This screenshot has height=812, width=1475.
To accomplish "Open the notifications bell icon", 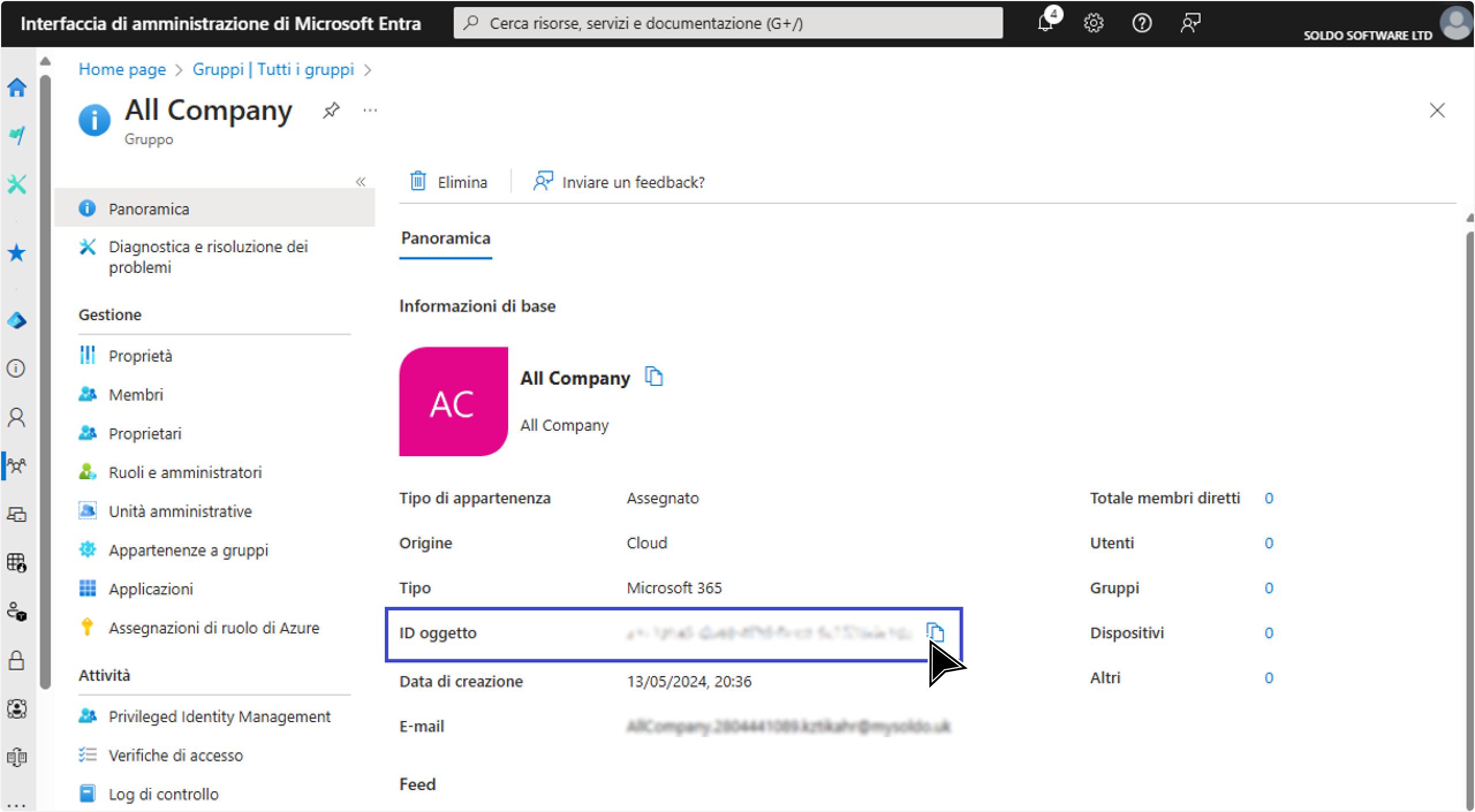I will coord(1046,23).
